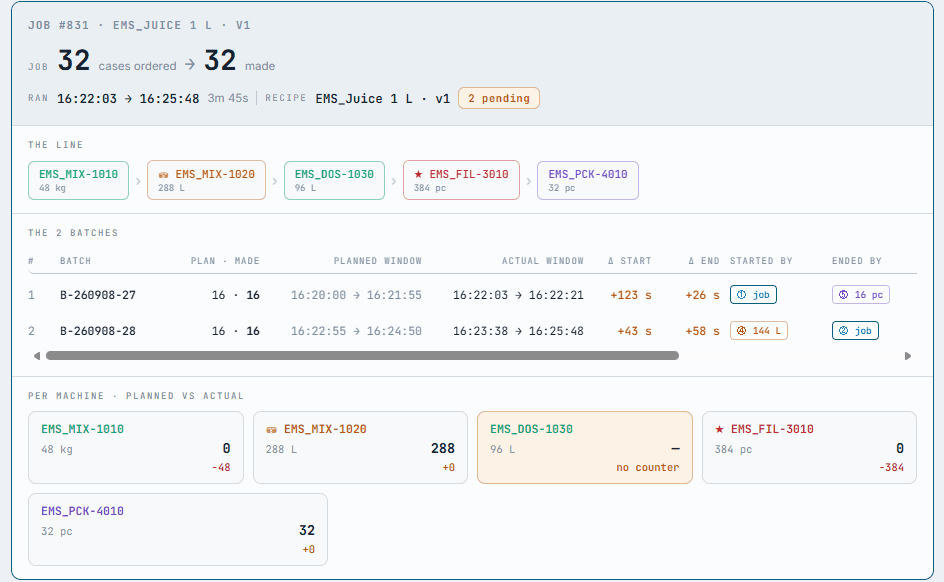Click the 'no counter' label
This screenshot has height=582, width=944.
click(x=647, y=468)
